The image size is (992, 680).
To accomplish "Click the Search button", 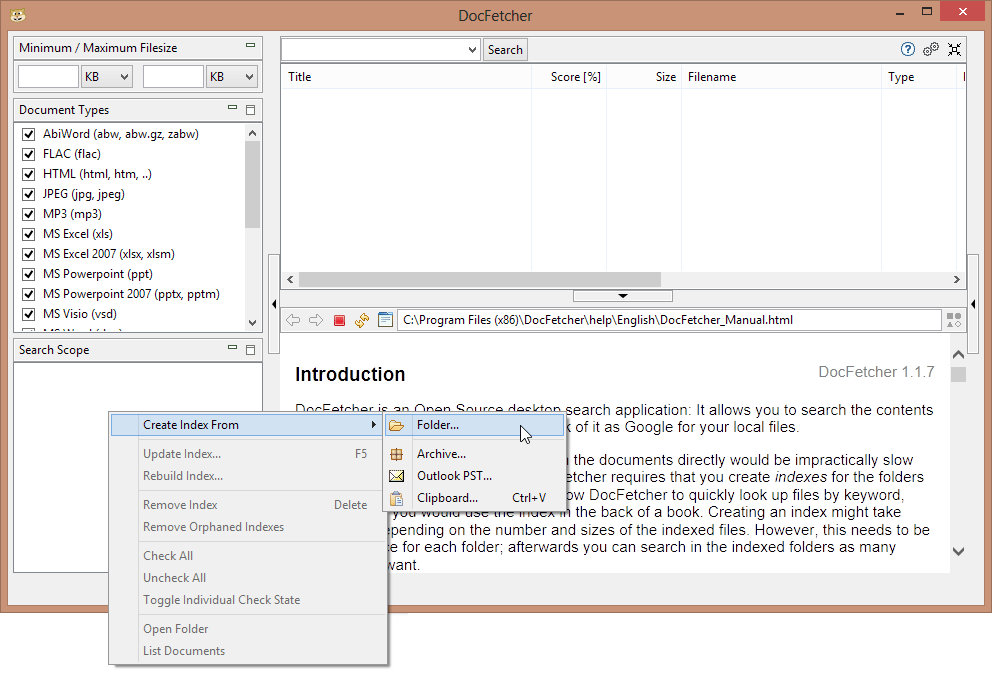I will point(505,50).
